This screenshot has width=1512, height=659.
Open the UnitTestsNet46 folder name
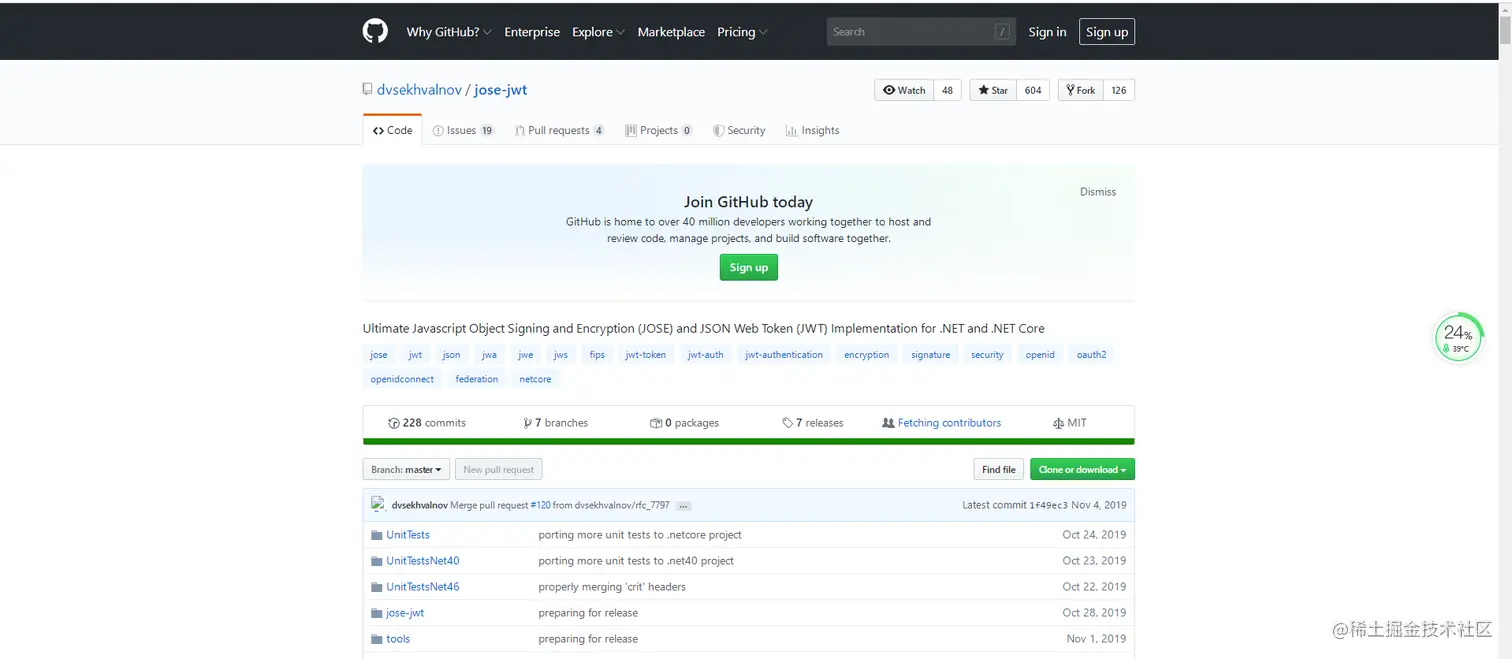(x=423, y=587)
